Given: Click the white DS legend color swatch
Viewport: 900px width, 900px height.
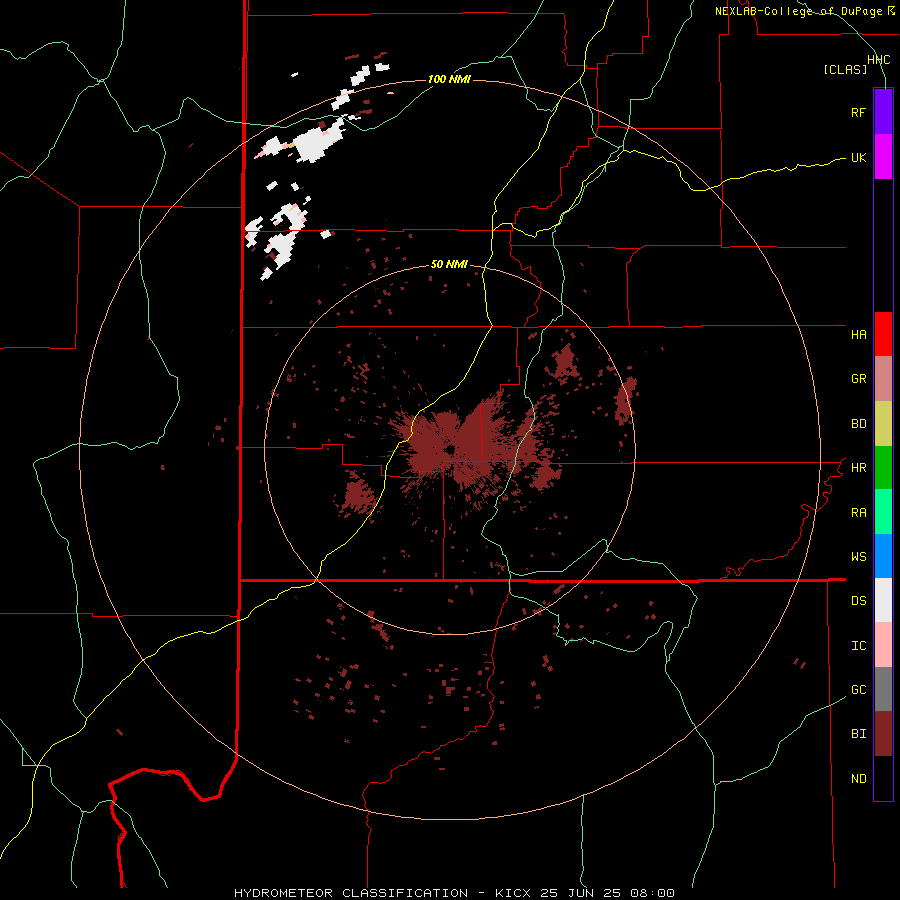Looking at the screenshot, I should pos(883,600).
